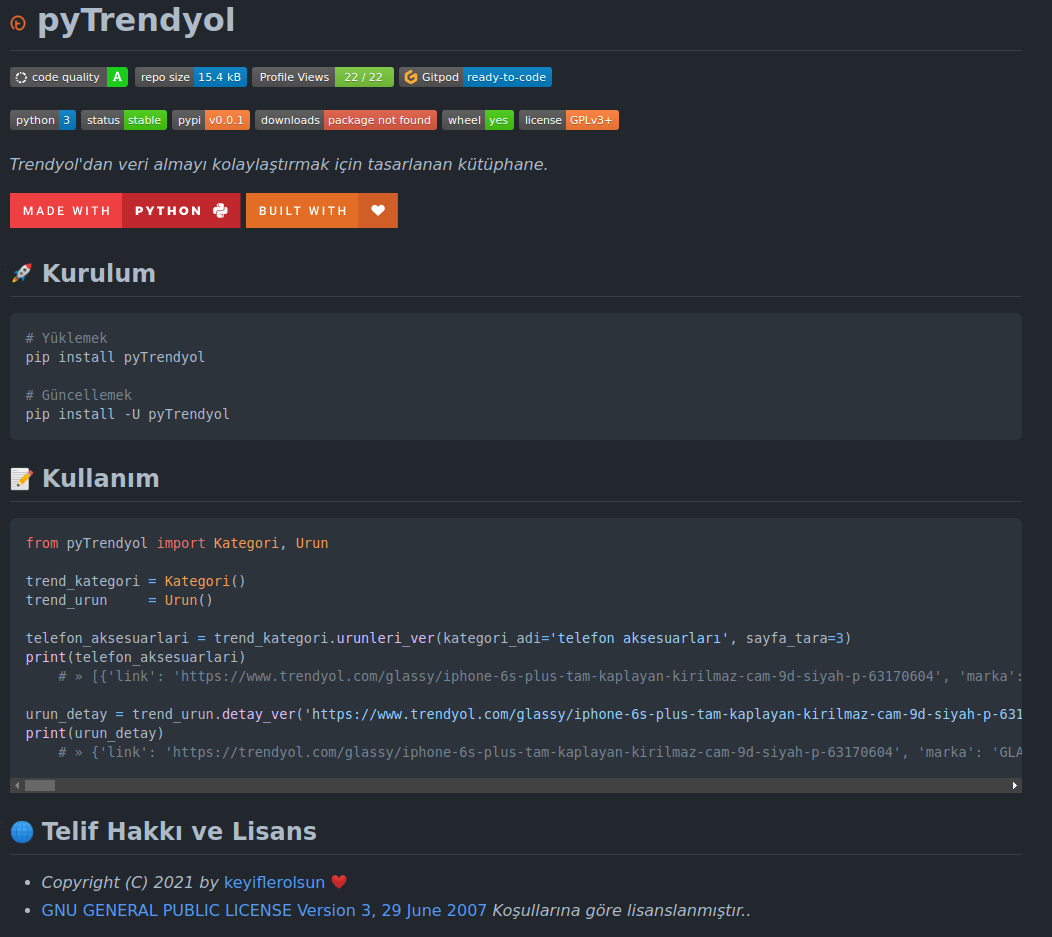Image resolution: width=1052 pixels, height=937 pixels.
Task: Click the downloads package not found badge
Action: (346, 120)
